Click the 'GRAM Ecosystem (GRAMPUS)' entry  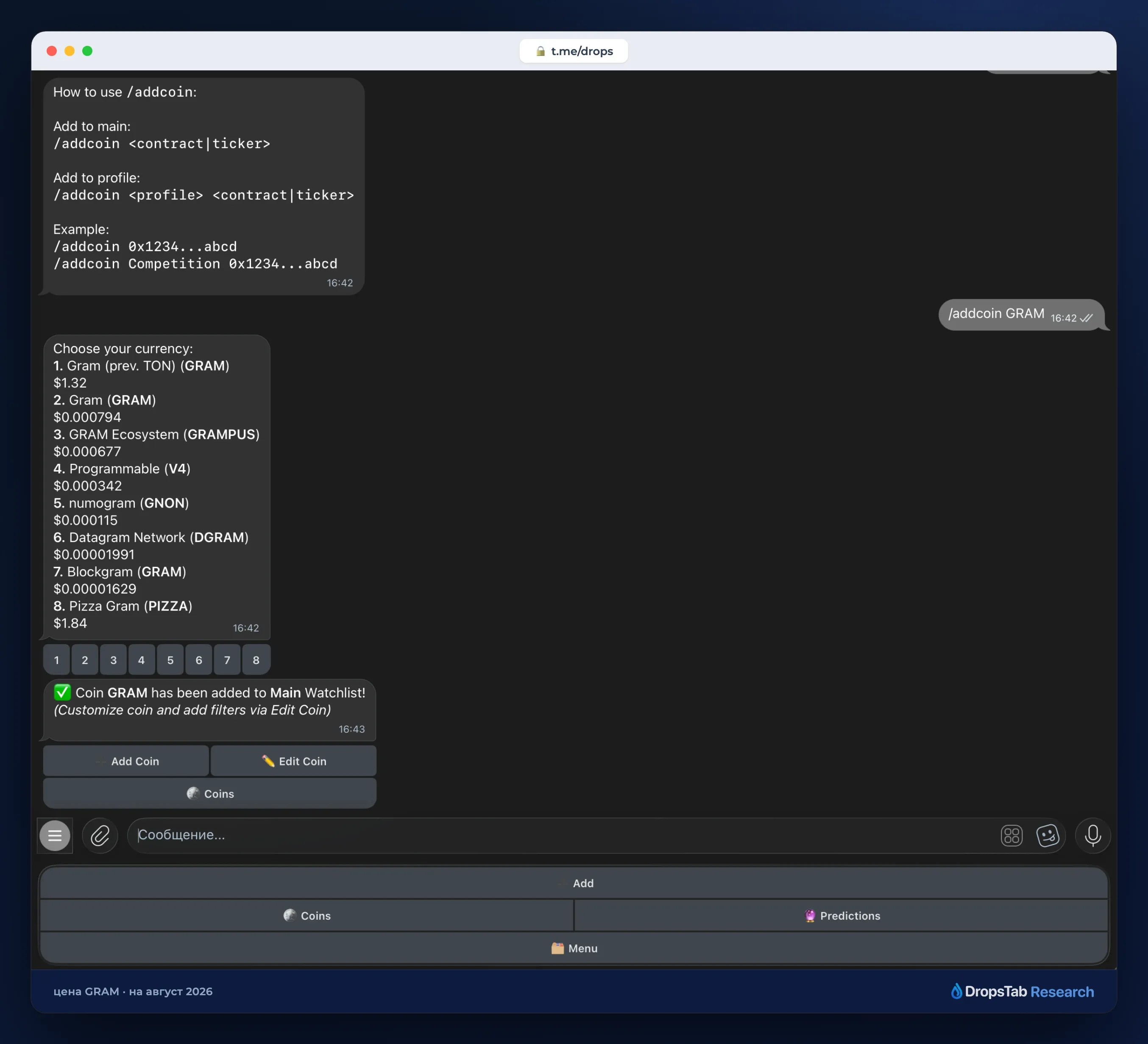click(x=156, y=434)
